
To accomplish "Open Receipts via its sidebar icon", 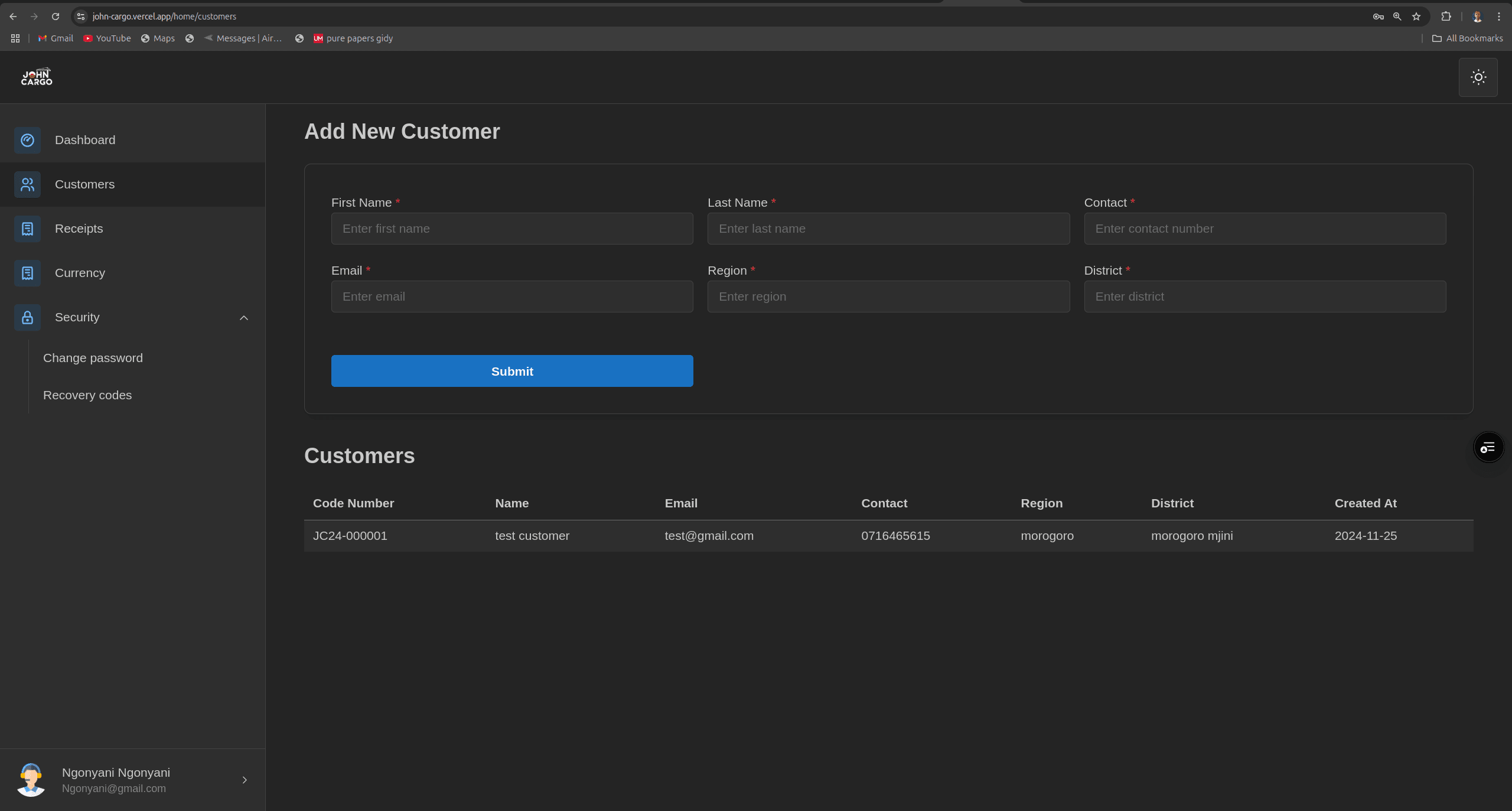I will [x=27, y=229].
